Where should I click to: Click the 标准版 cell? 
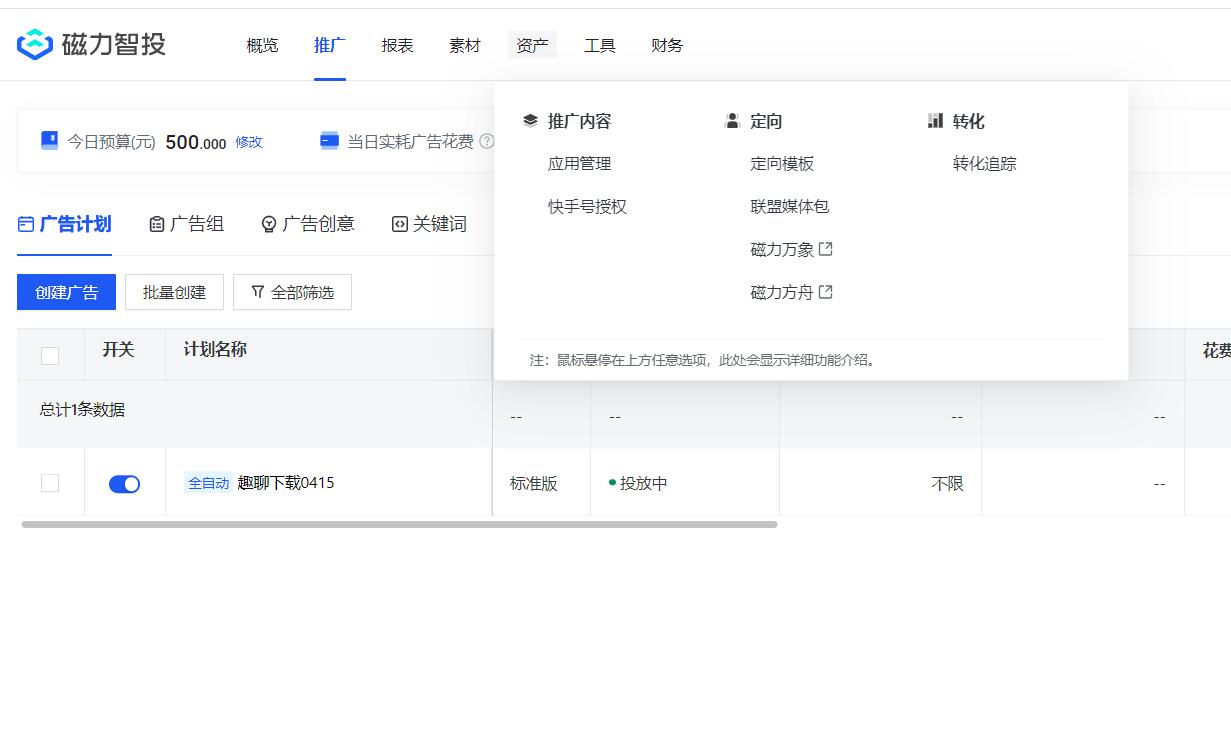534,484
